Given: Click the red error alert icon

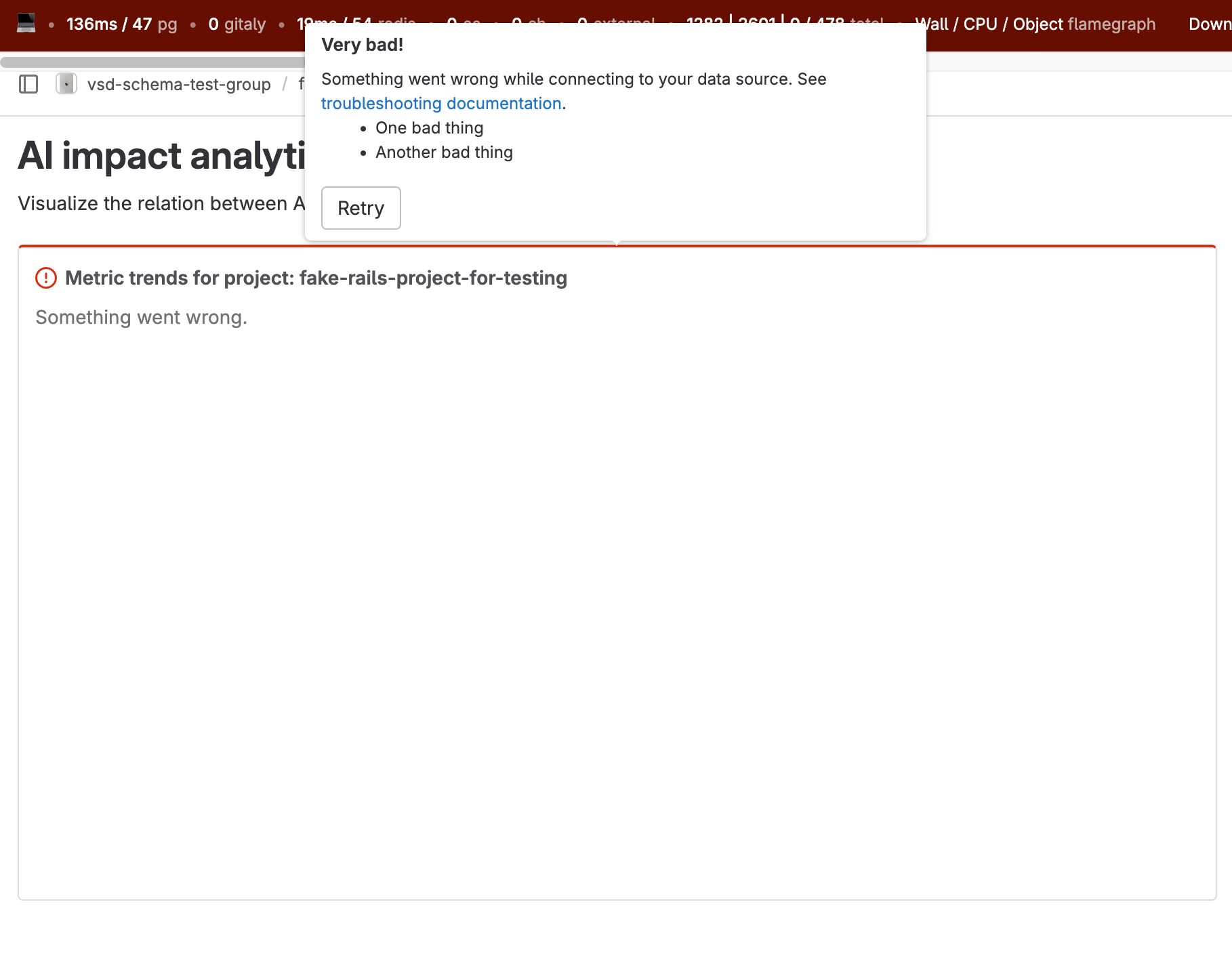Looking at the screenshot, I should (46, 278).
